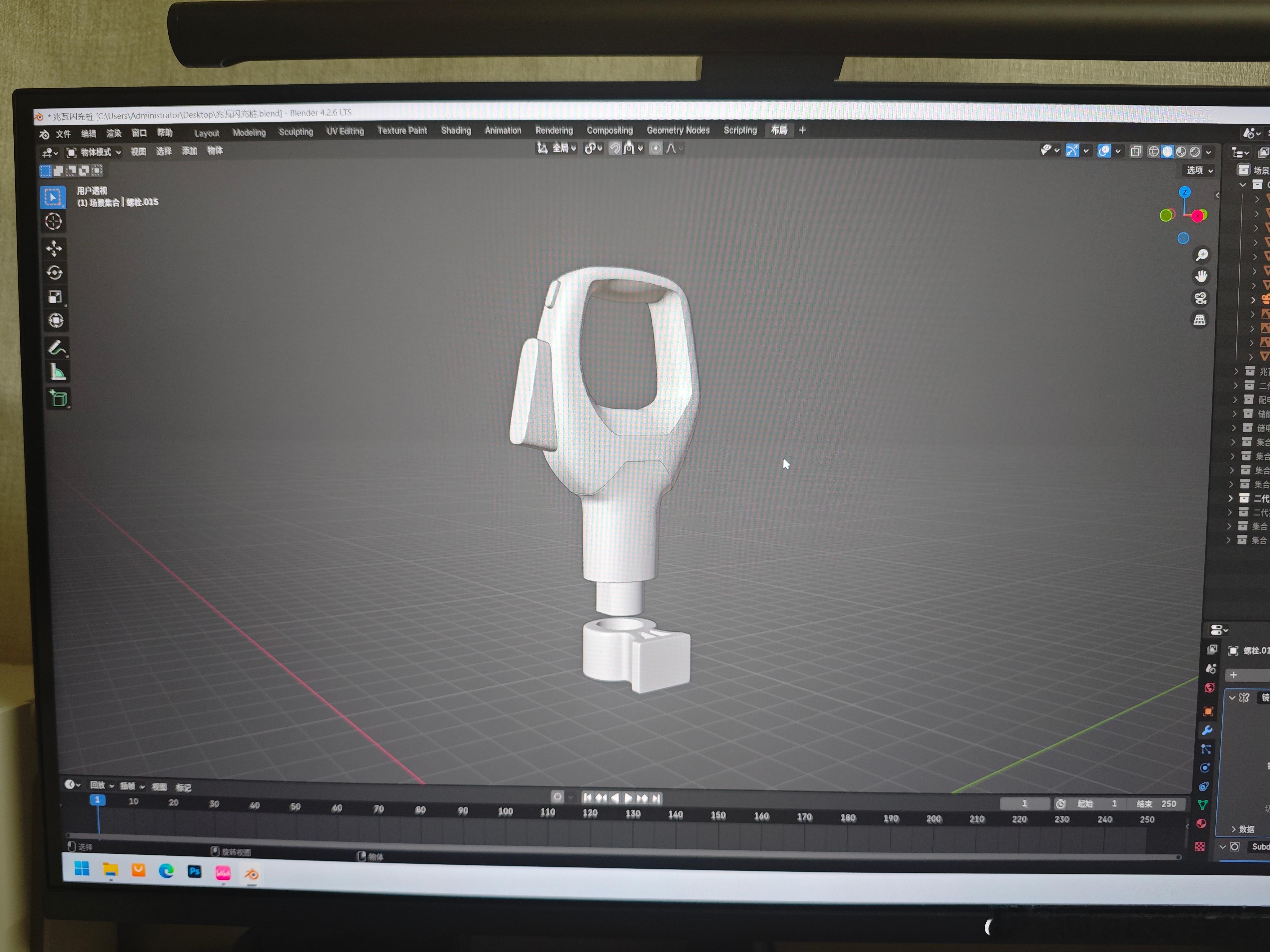Switch to the Sculpting workspace tab
Image resolution: width=1270 pixels, height=952 pixels.
[x=296, y=132]
